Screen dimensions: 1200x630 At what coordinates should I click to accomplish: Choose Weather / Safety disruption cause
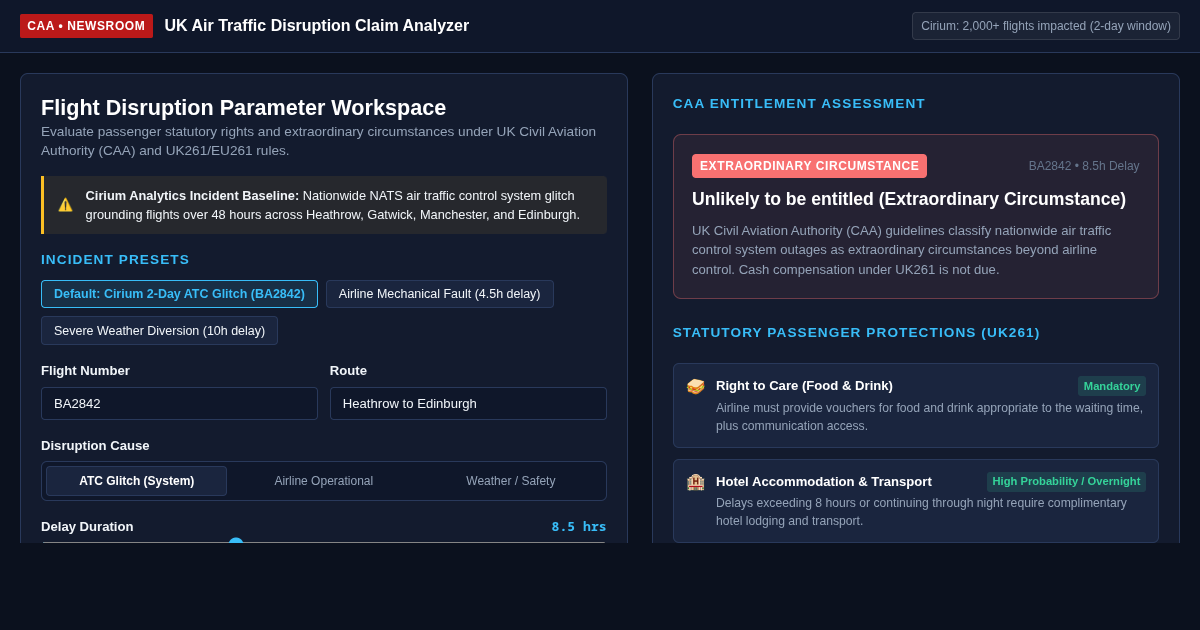(511, 481)
